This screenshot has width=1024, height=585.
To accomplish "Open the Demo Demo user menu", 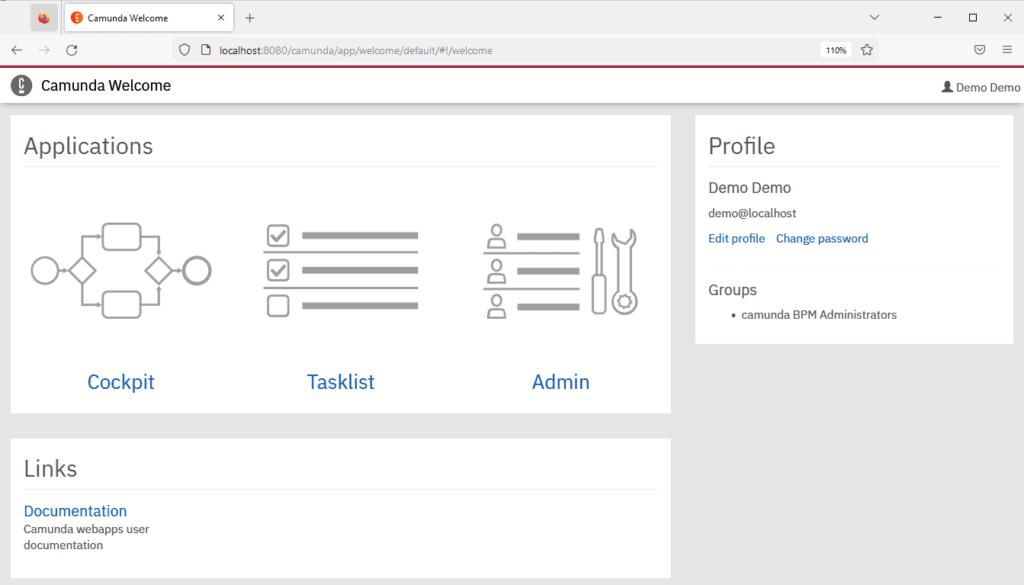I will click(981, 87).
